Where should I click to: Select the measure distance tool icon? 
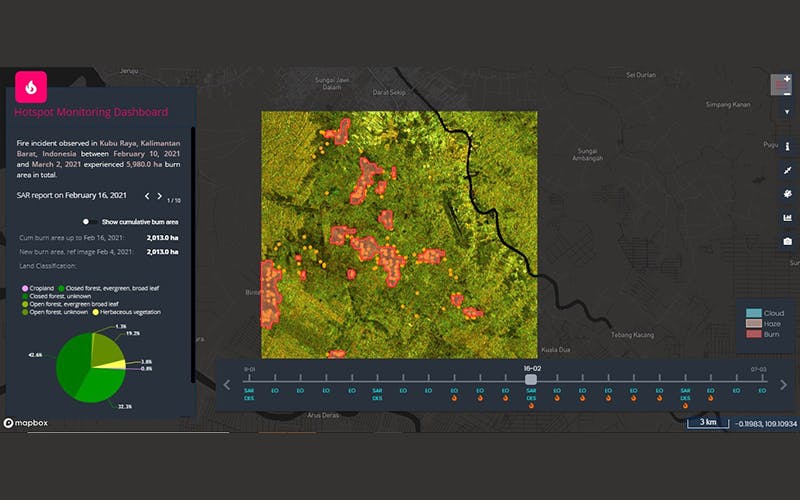point(787,170)
